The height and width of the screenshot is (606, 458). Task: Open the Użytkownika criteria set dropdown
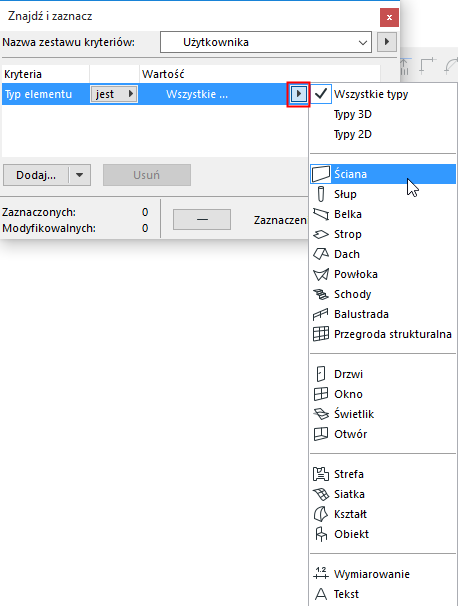coord(266,42)
